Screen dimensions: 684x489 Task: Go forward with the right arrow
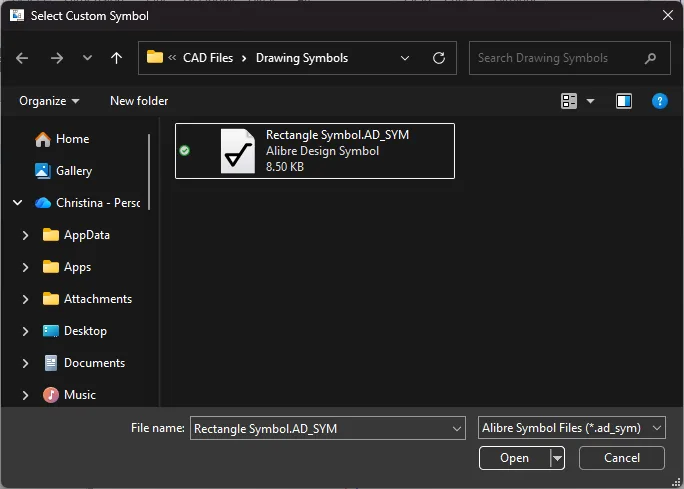click(x=57, y=58)
